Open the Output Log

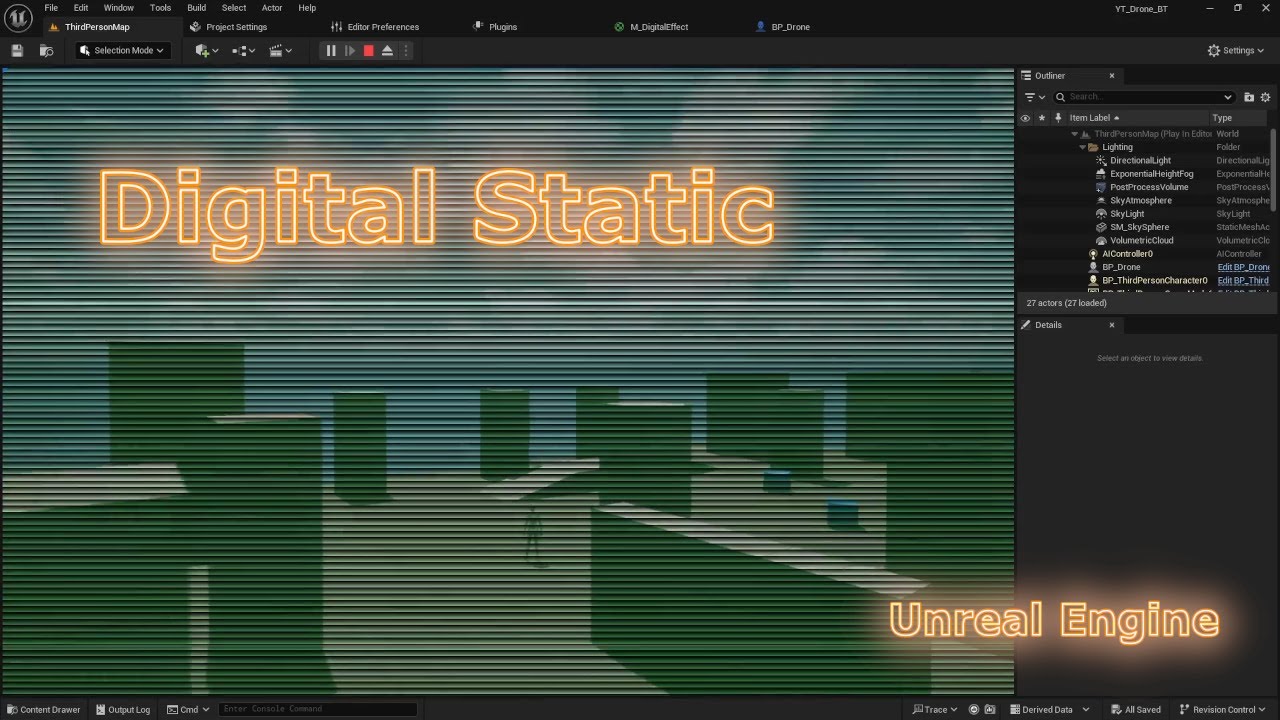coord(122,709)
